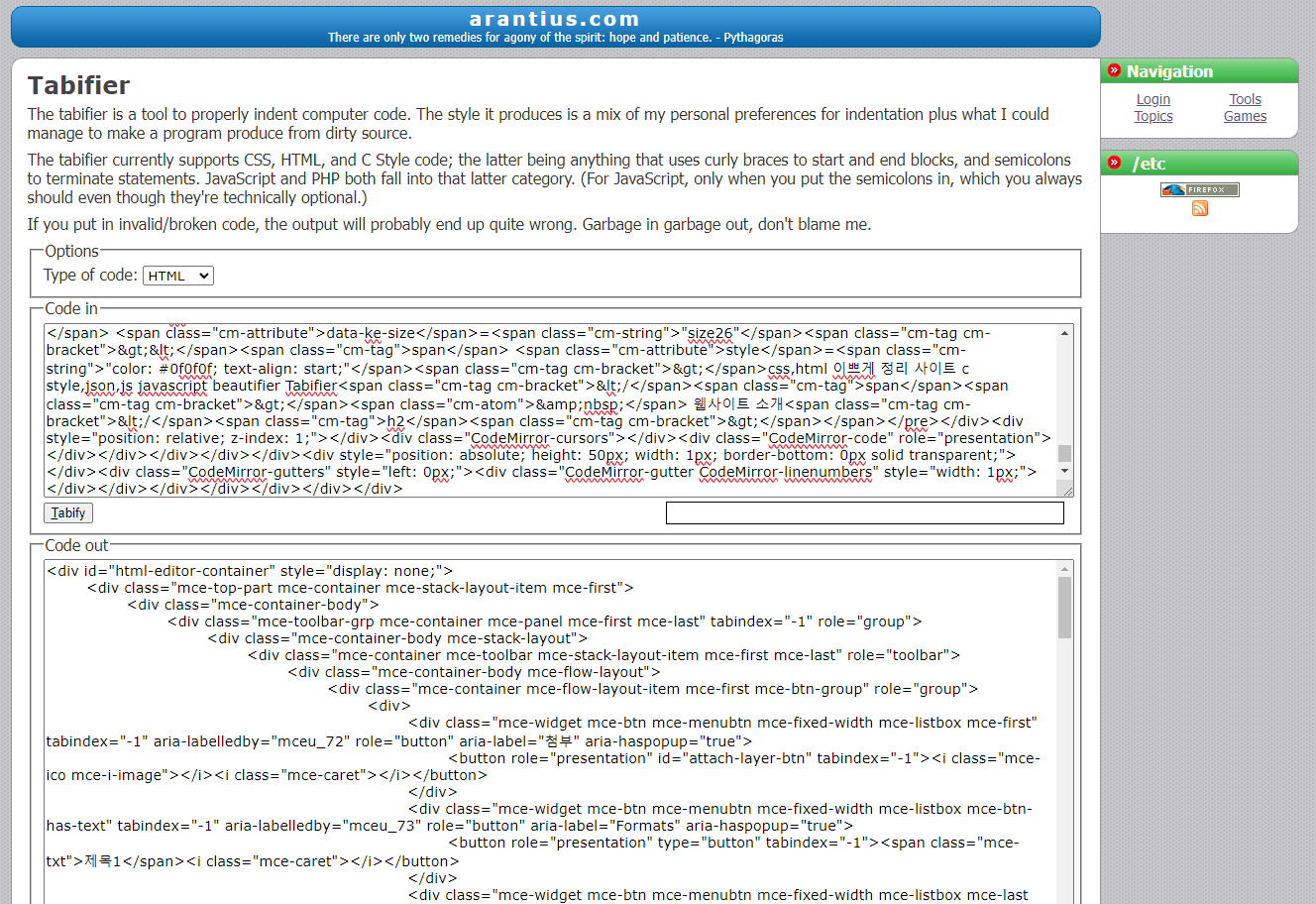Open the Type of code dropdown
The image size is (1316, 904).
pyautogui.click(x=178, y=276)
